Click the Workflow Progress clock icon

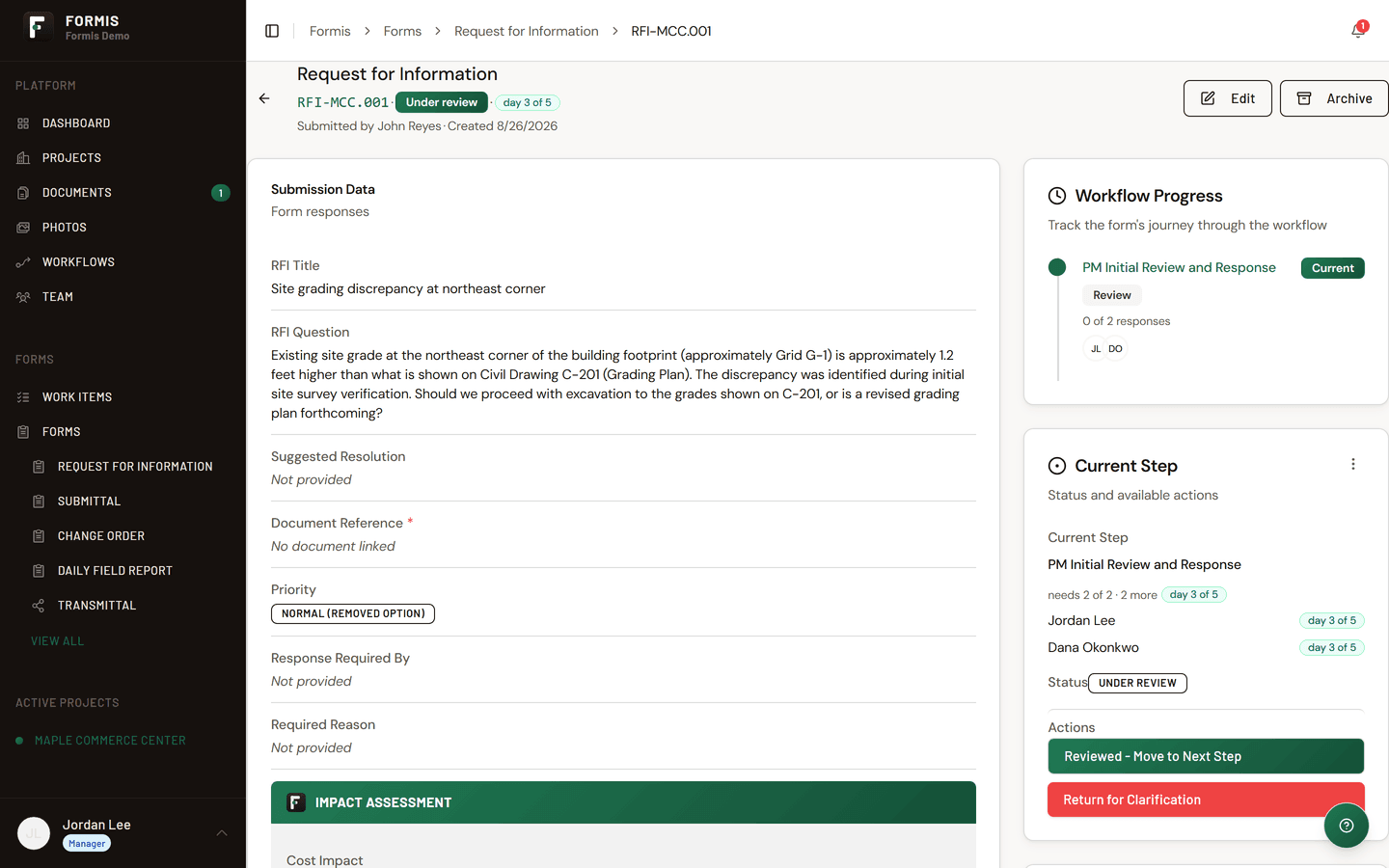click(x=1057, y=196)
